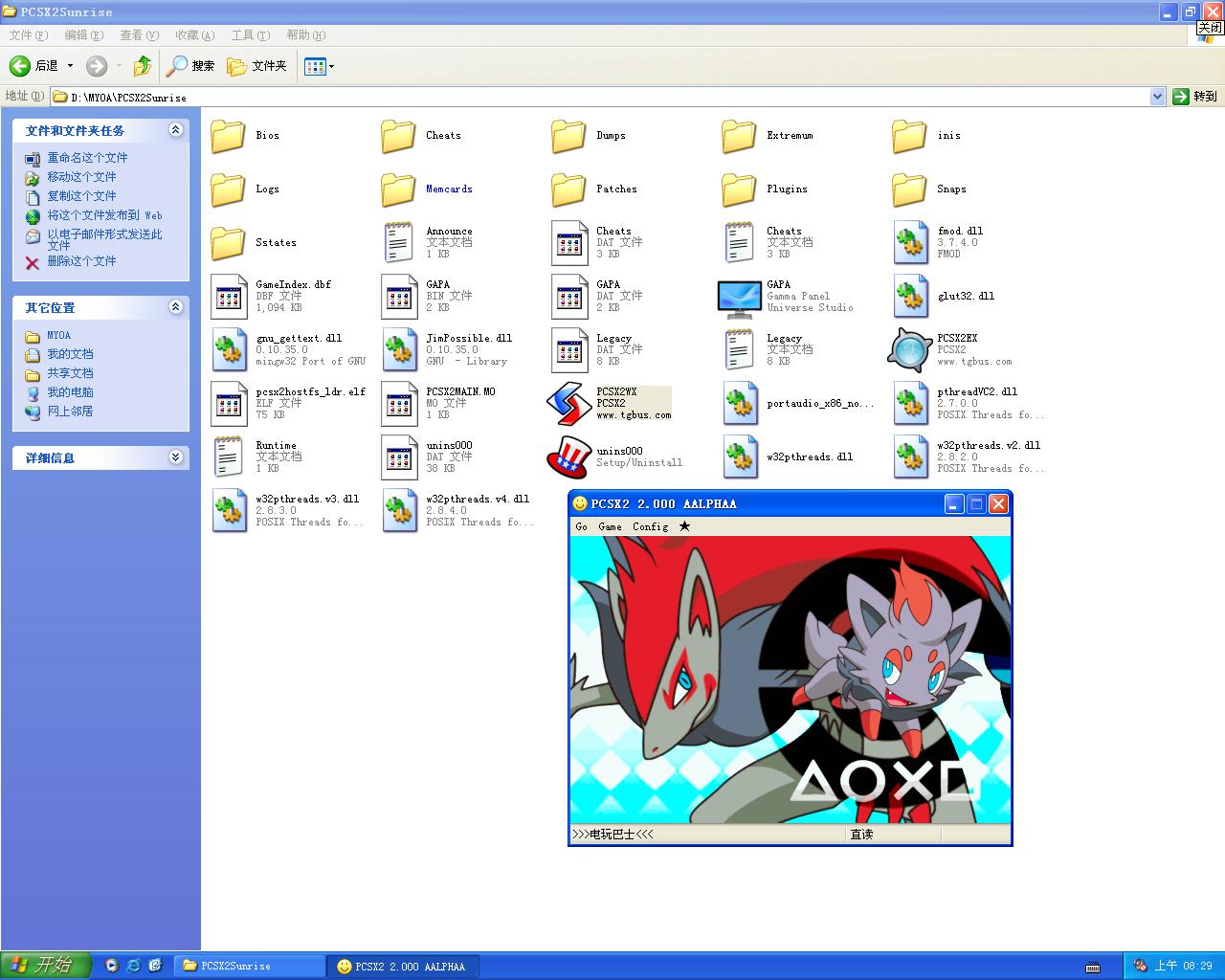Select the pcsx2hostfs_ldr.elf file icon

pos(228,404)
